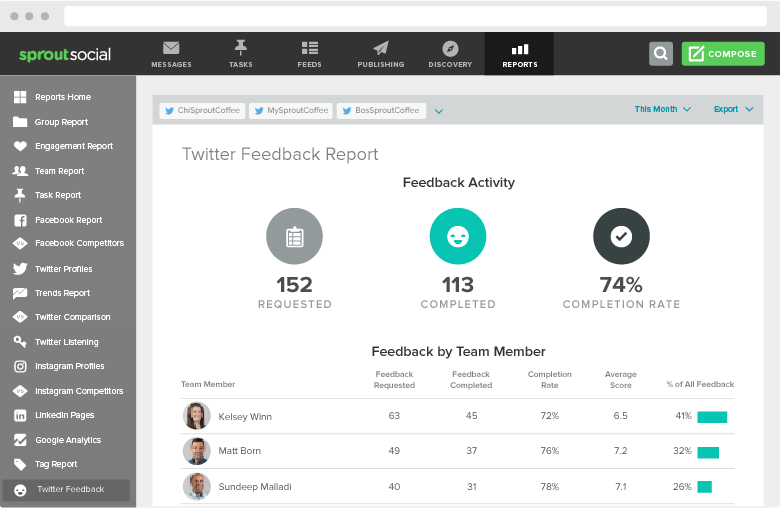The height and width of the screenshot is (508, 780).
Task: Expand the profile selector chevron
Action: pos(439,111)
